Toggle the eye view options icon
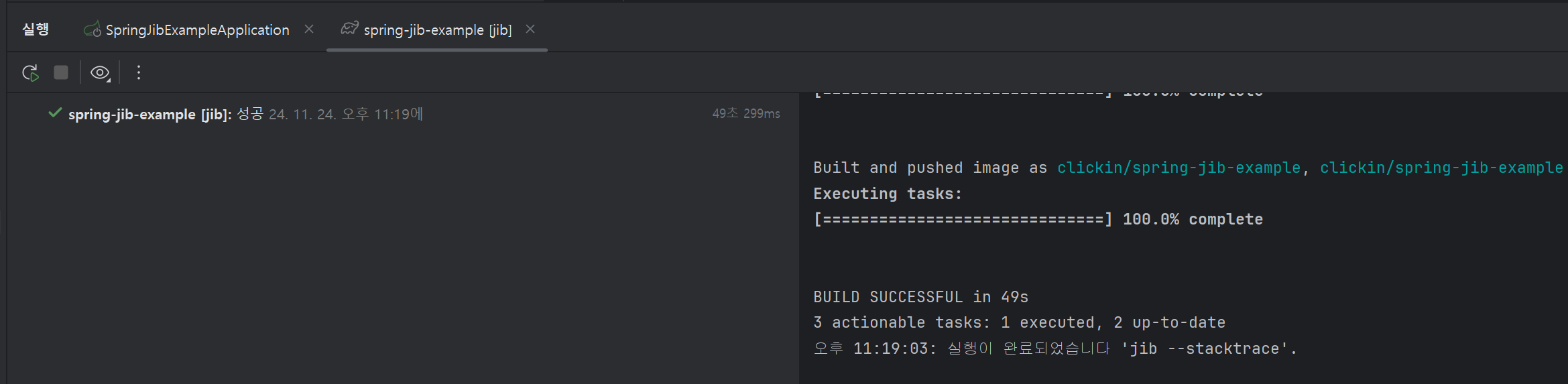 pyautogui.click(x=100, y=72)
